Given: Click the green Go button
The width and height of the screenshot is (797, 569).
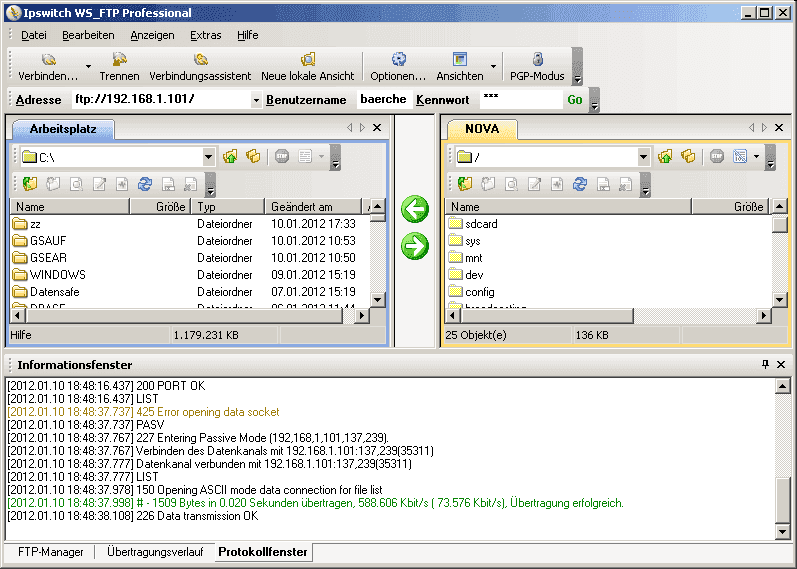Looking at the screenshot, I should pos(575,100).
